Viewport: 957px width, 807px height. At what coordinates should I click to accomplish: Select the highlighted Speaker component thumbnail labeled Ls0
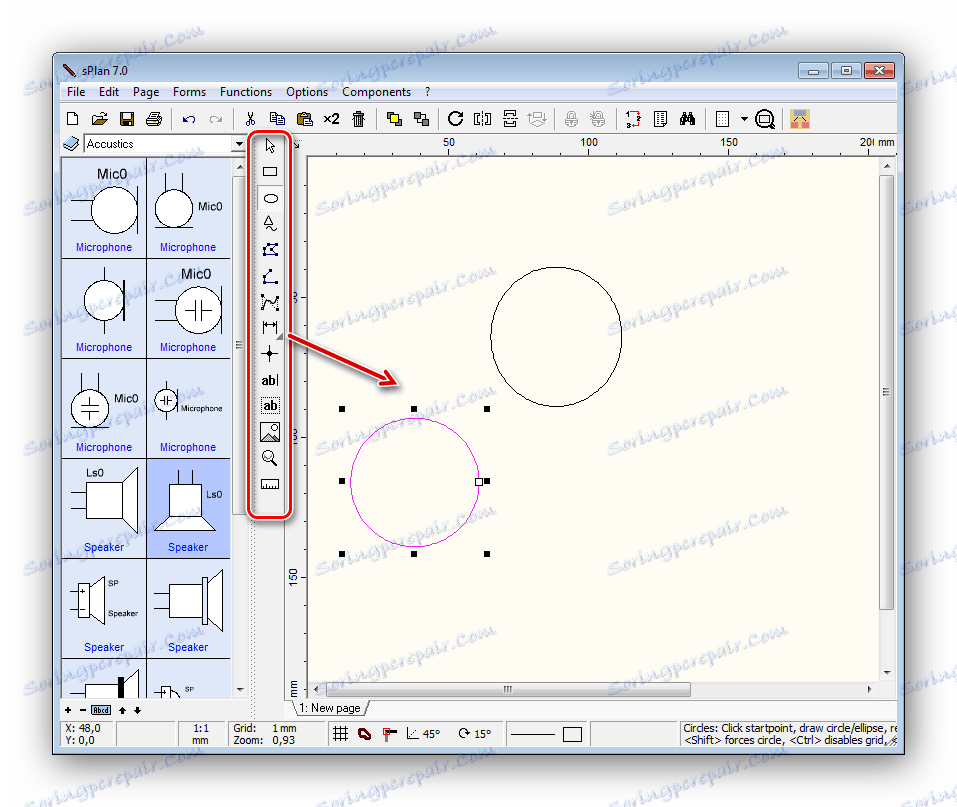tap(188, 508)
